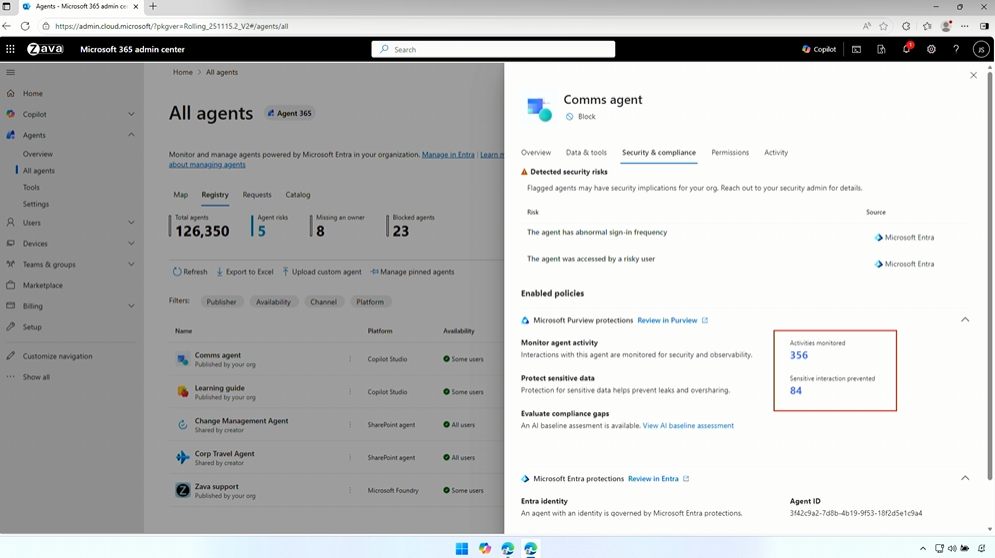Click the Corp Travel Agent icon
Viewport: 995px width, 558px height.
(x=183, y=457)
